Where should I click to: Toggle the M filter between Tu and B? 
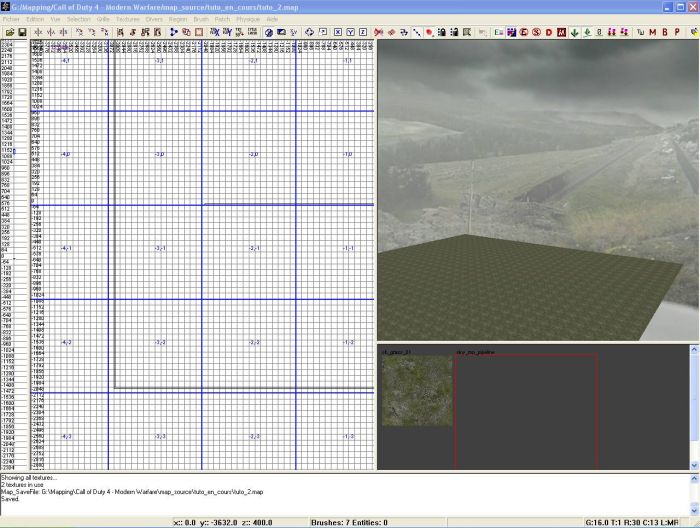[653, 32]
